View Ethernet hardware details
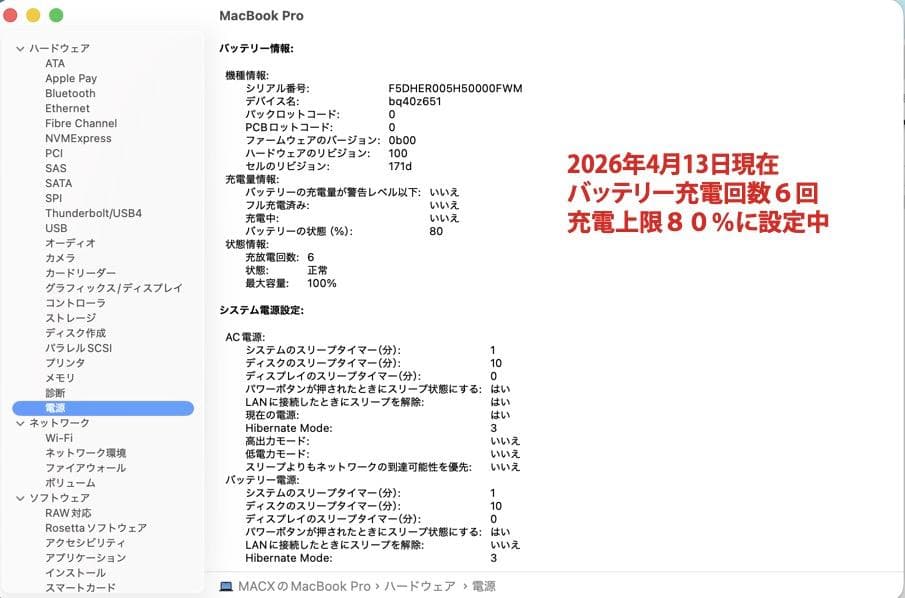The image size is (905, 598). pyautogui.click(x=67, y=108)
